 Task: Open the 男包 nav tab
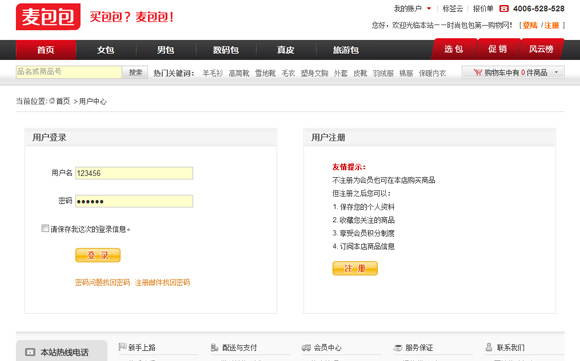pos(166,50)
